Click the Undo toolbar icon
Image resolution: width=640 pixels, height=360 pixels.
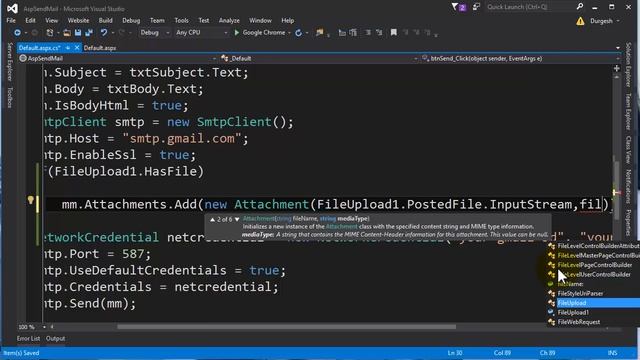click(x=104, y=33)
